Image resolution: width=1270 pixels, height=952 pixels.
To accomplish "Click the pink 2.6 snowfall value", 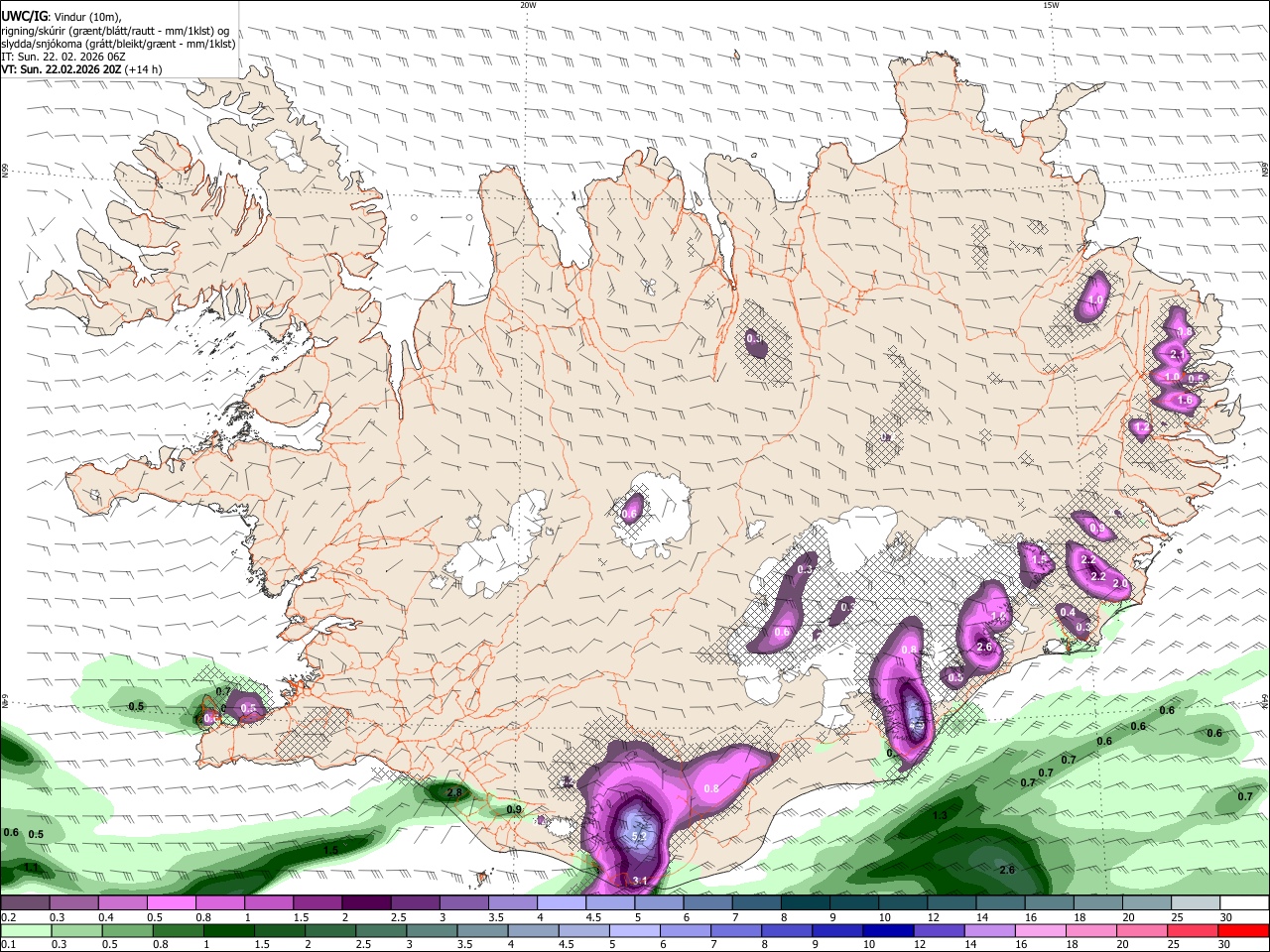I will tap(984, 647).
